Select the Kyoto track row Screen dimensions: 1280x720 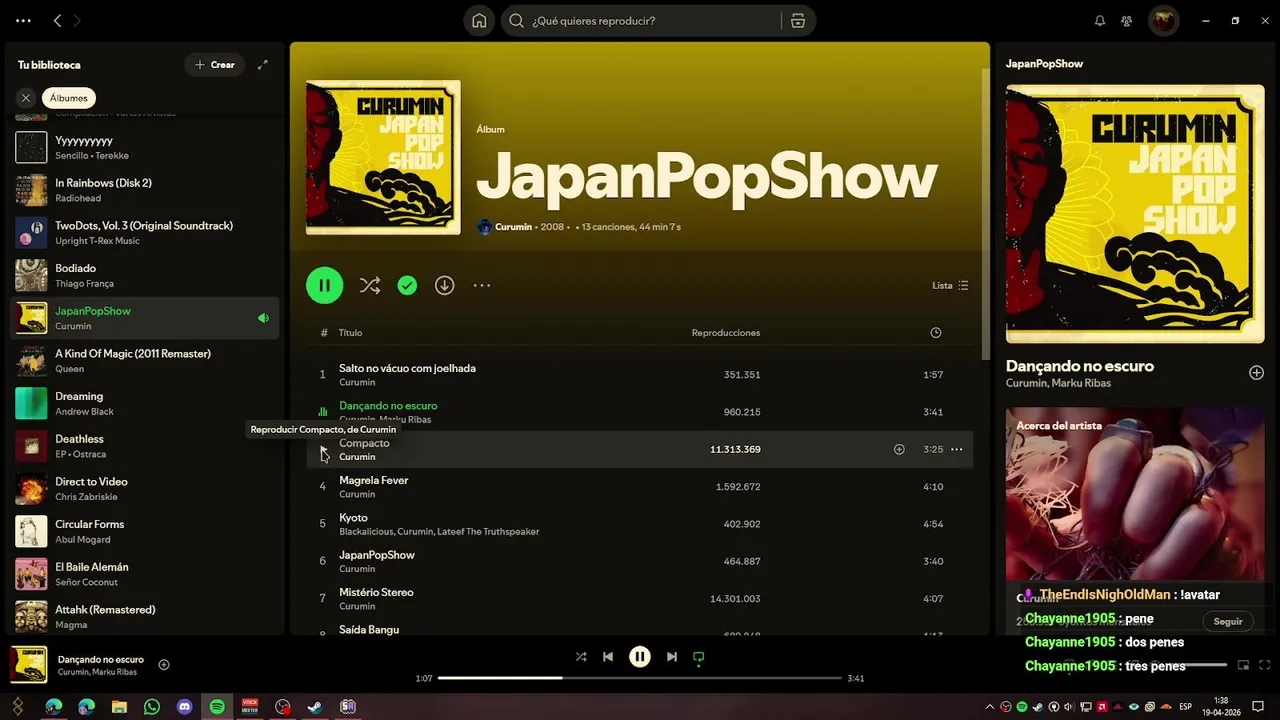pos(640,524)
